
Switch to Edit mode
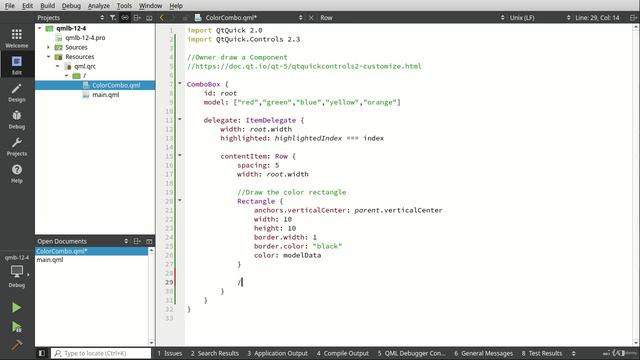click(17, 65)
